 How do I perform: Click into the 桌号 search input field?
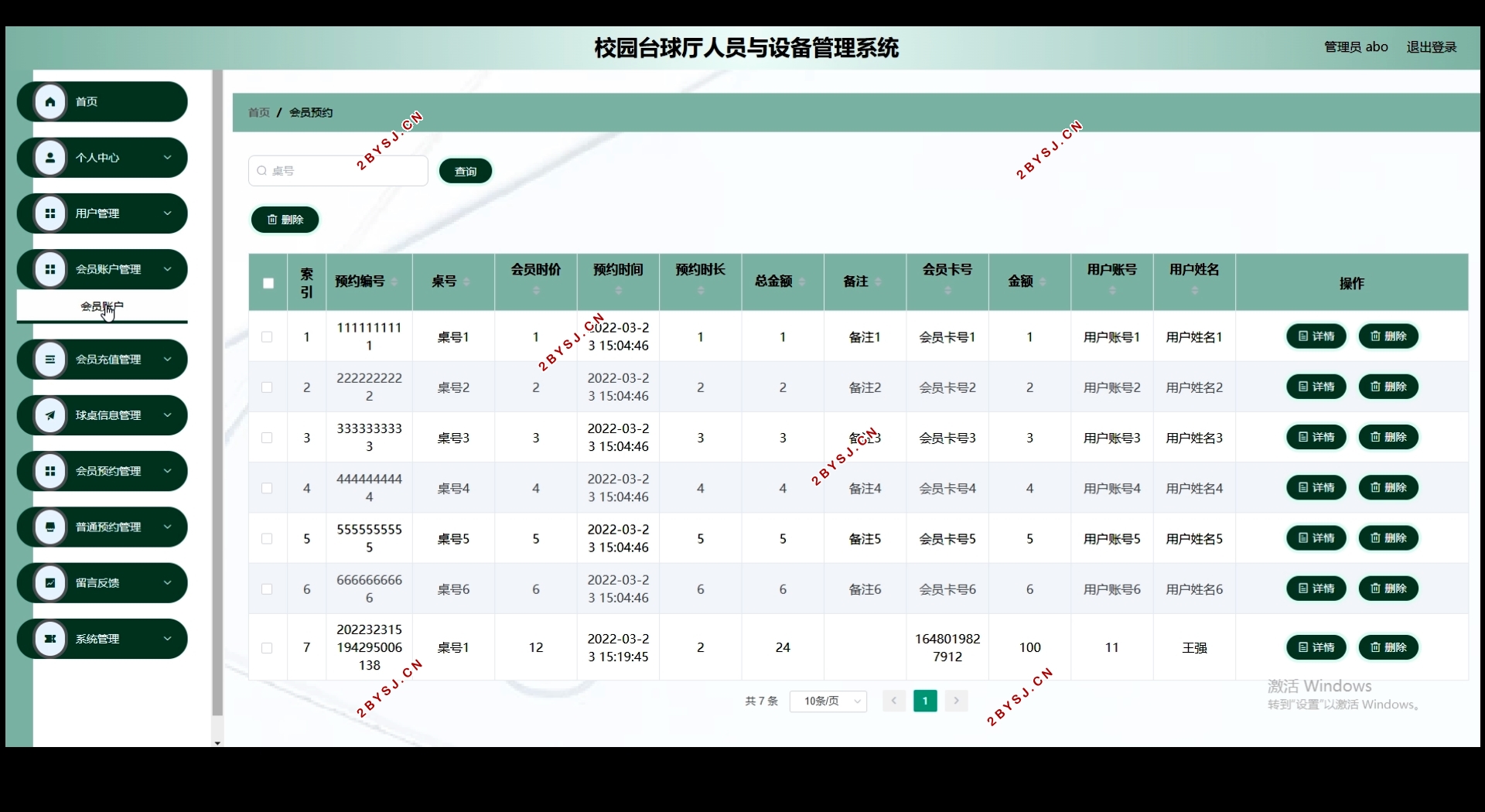click(x=338, y=171)
